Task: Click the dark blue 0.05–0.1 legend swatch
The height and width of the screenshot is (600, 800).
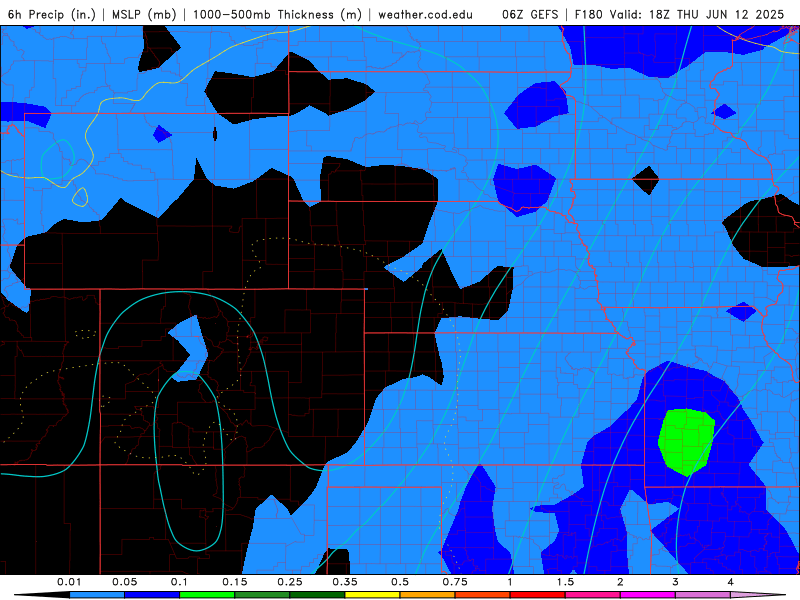Action: [x=152, y=595]
